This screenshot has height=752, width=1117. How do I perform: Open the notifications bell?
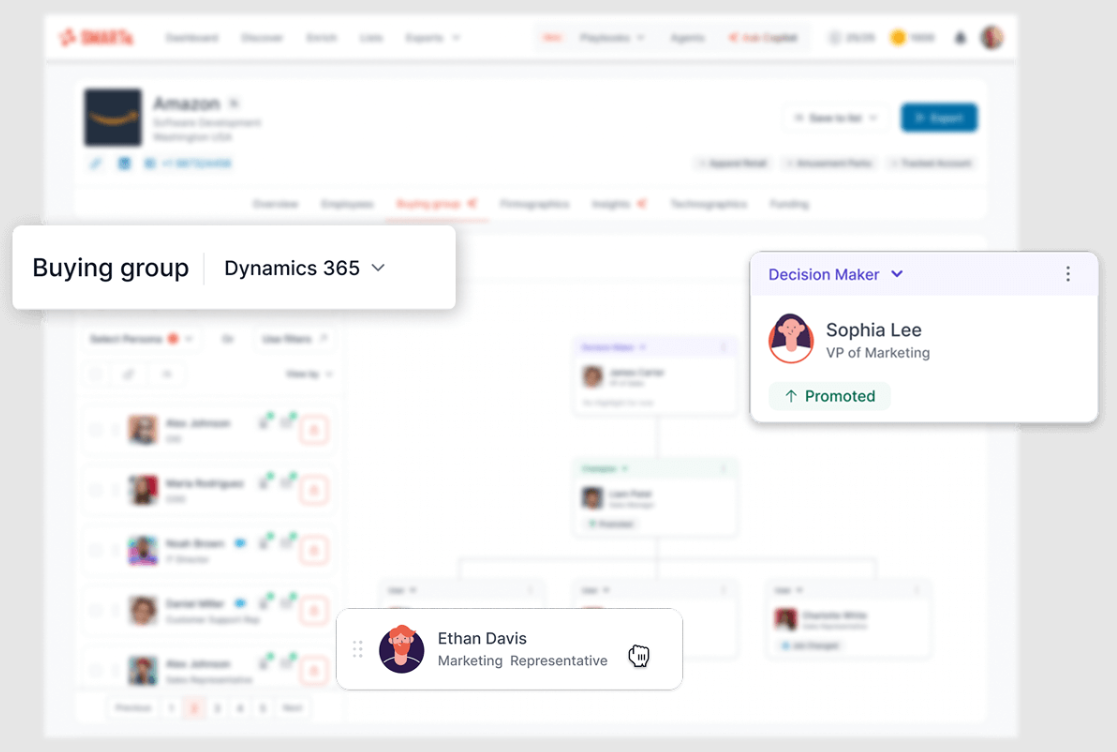click(960, 38)
